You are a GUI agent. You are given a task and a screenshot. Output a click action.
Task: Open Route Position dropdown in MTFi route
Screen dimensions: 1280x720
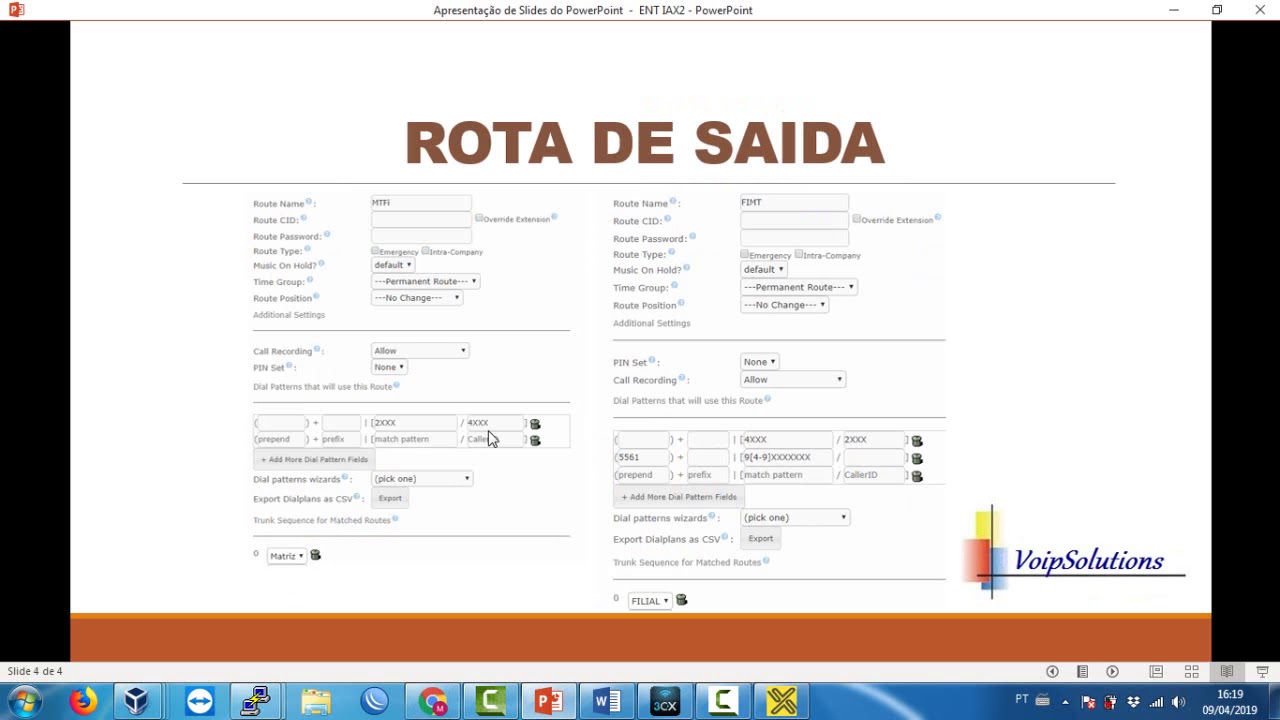(x=417, y=298)
